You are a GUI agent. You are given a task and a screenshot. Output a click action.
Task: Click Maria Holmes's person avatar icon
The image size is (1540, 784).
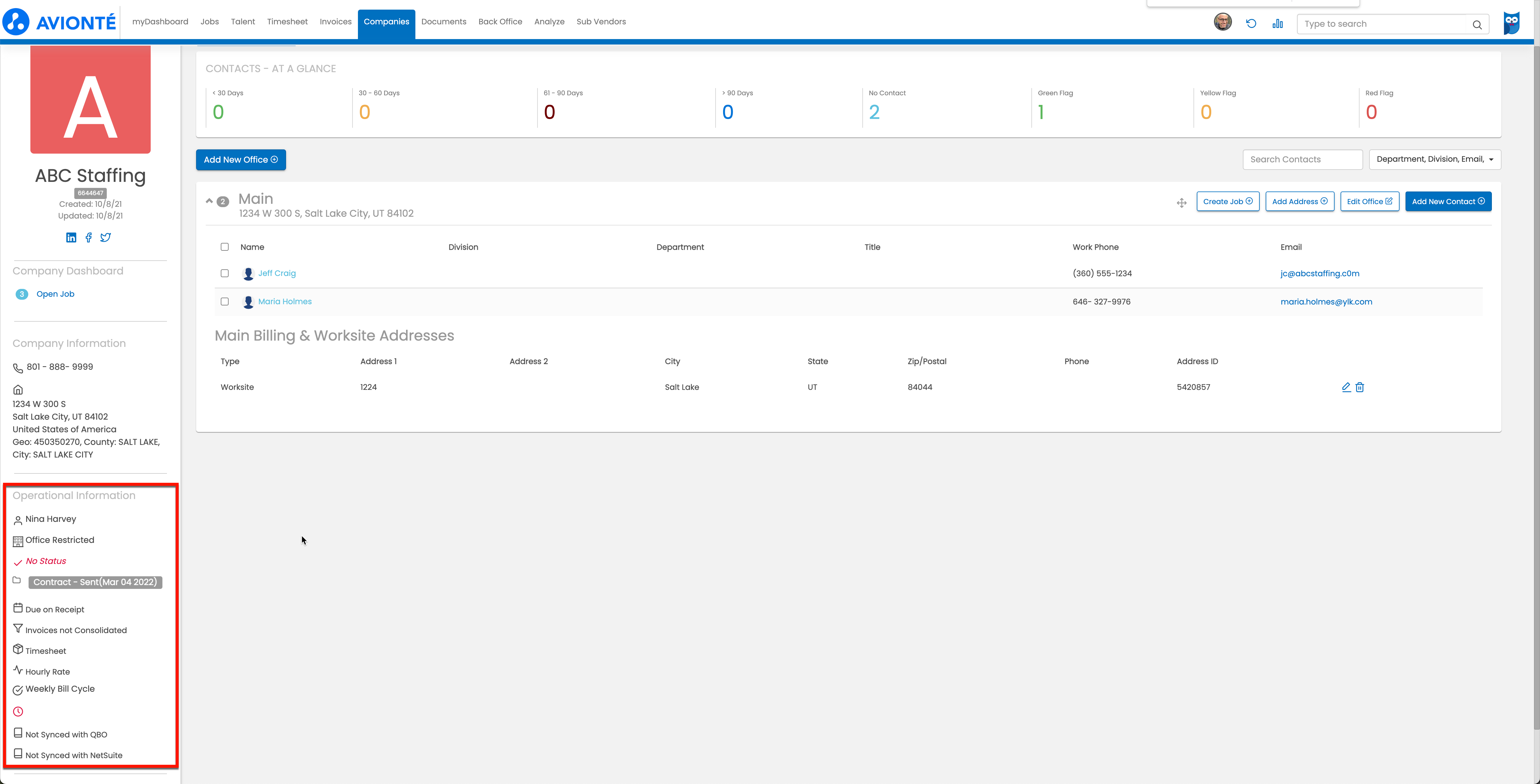click(248, 302)
